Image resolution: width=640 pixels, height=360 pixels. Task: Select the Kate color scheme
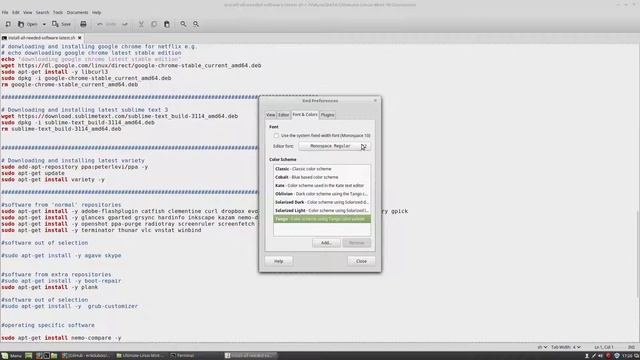322,185
